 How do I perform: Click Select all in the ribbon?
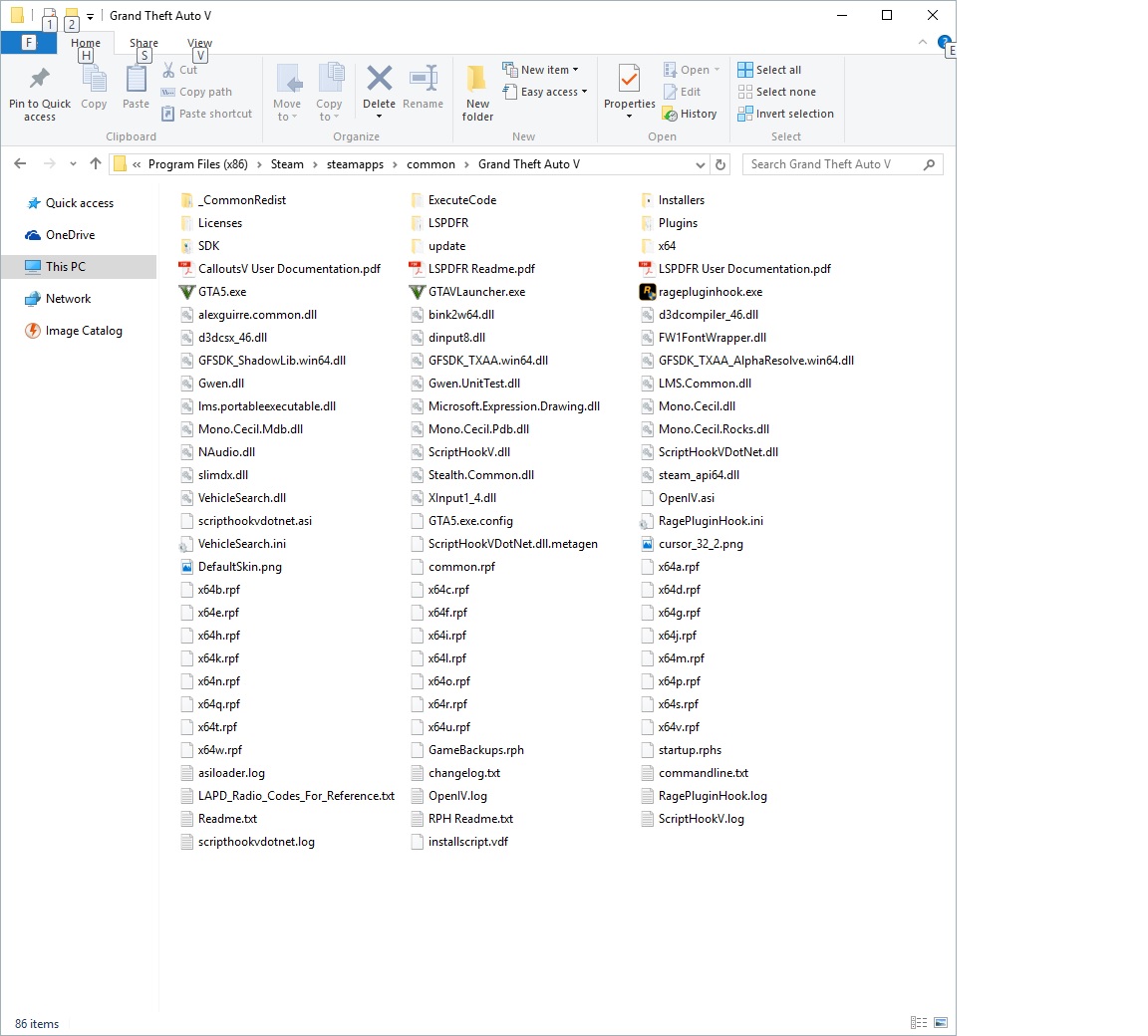coord(769,70)
